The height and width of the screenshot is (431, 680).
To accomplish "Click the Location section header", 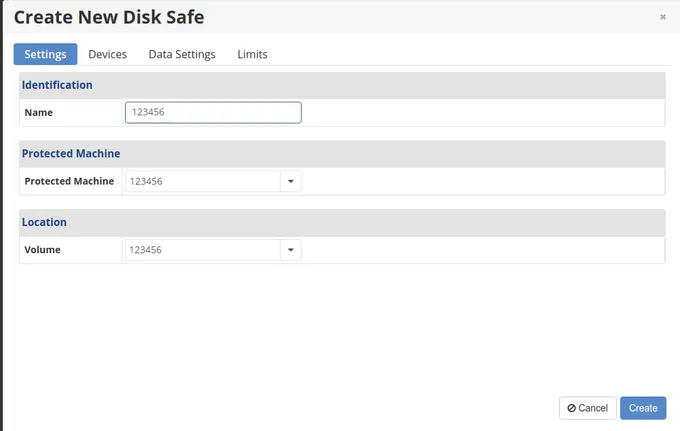I will pyautogui.click(x=44, y=222).
